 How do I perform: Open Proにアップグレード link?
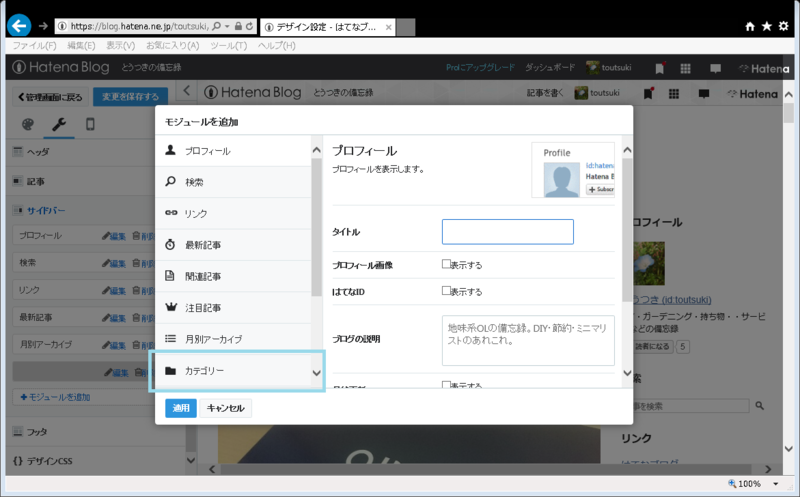[x=480, y=67]
